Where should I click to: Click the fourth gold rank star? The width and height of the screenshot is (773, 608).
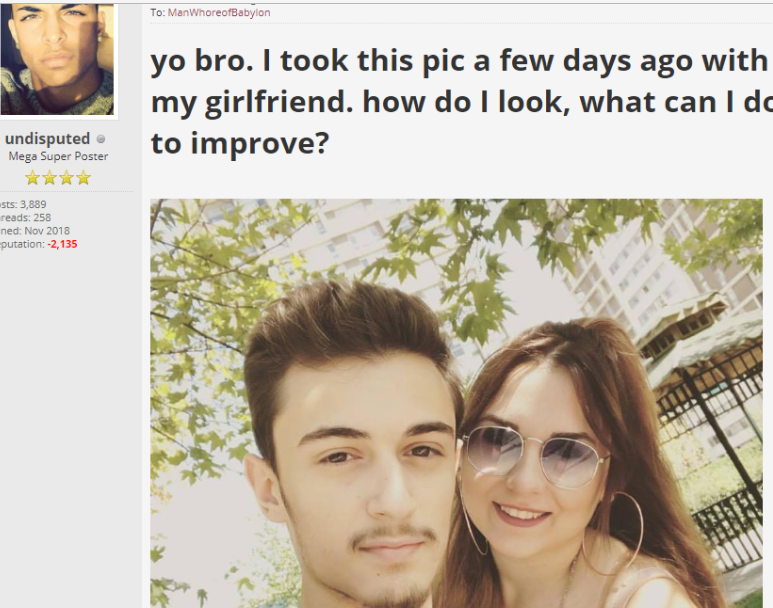(x=83, y=178)
